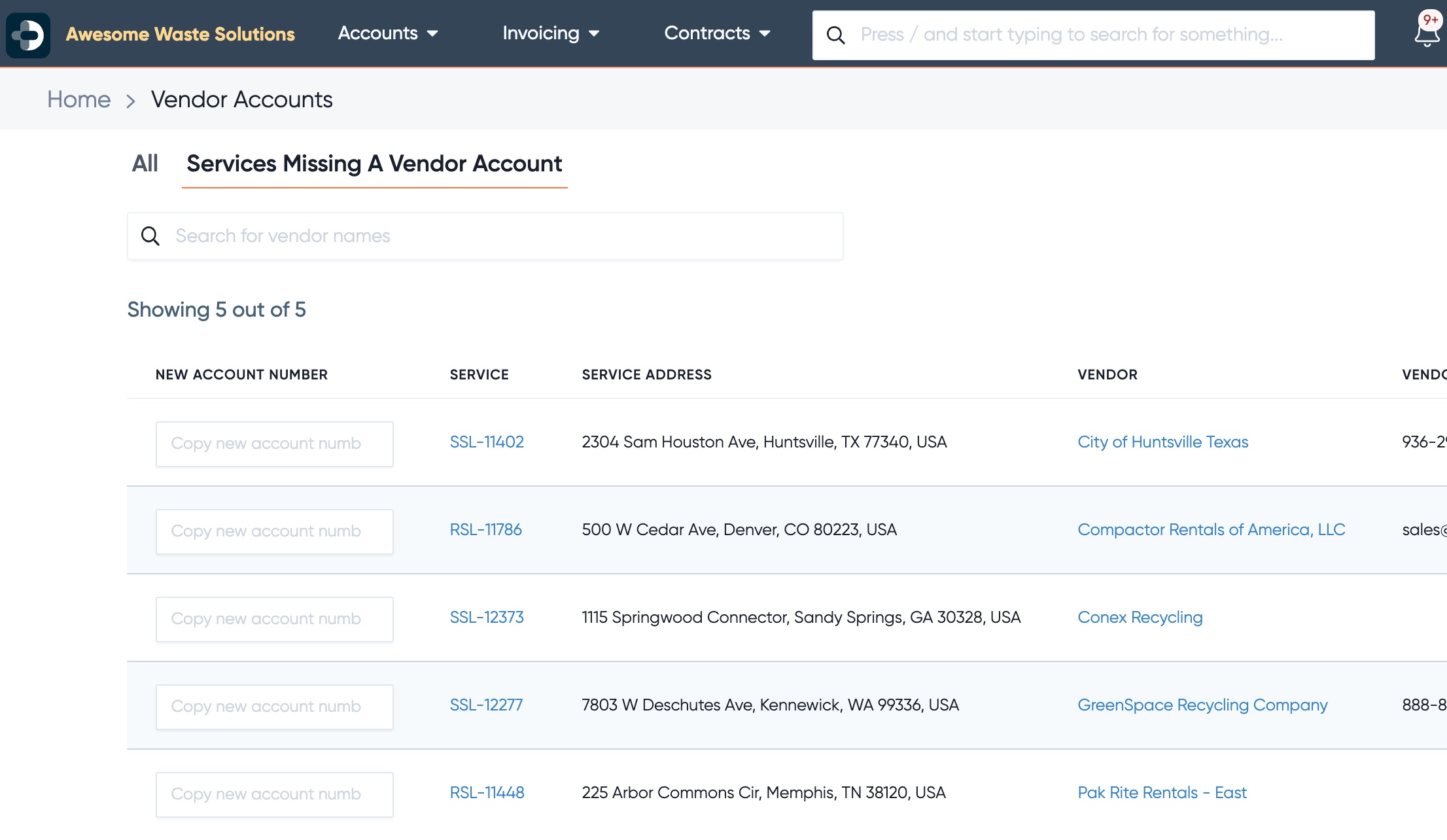Image resolution: width=1447 pixels, height=840 pixels.
Task: Open vendor Conex Recycling
Action: click(x=1140, y=618)
